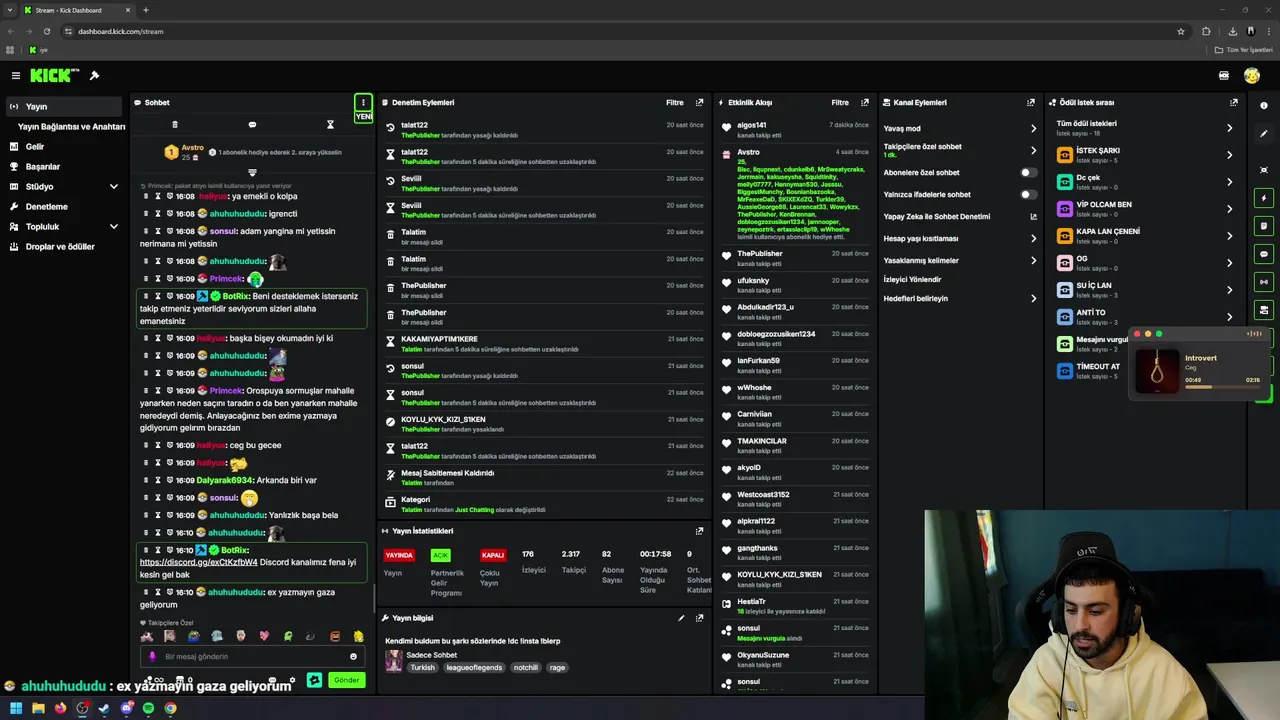Viewport: 1280px width, 720px height.
Task: Click the trash icon under the Sohbet header
Action: click(175, 125)
